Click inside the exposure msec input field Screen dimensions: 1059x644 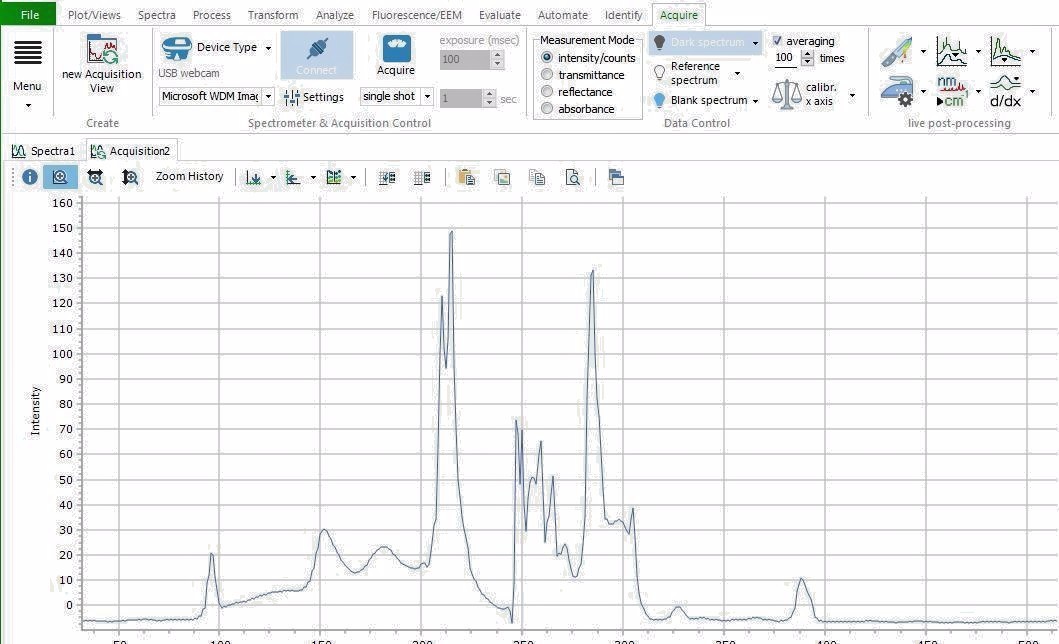[462, 59]
